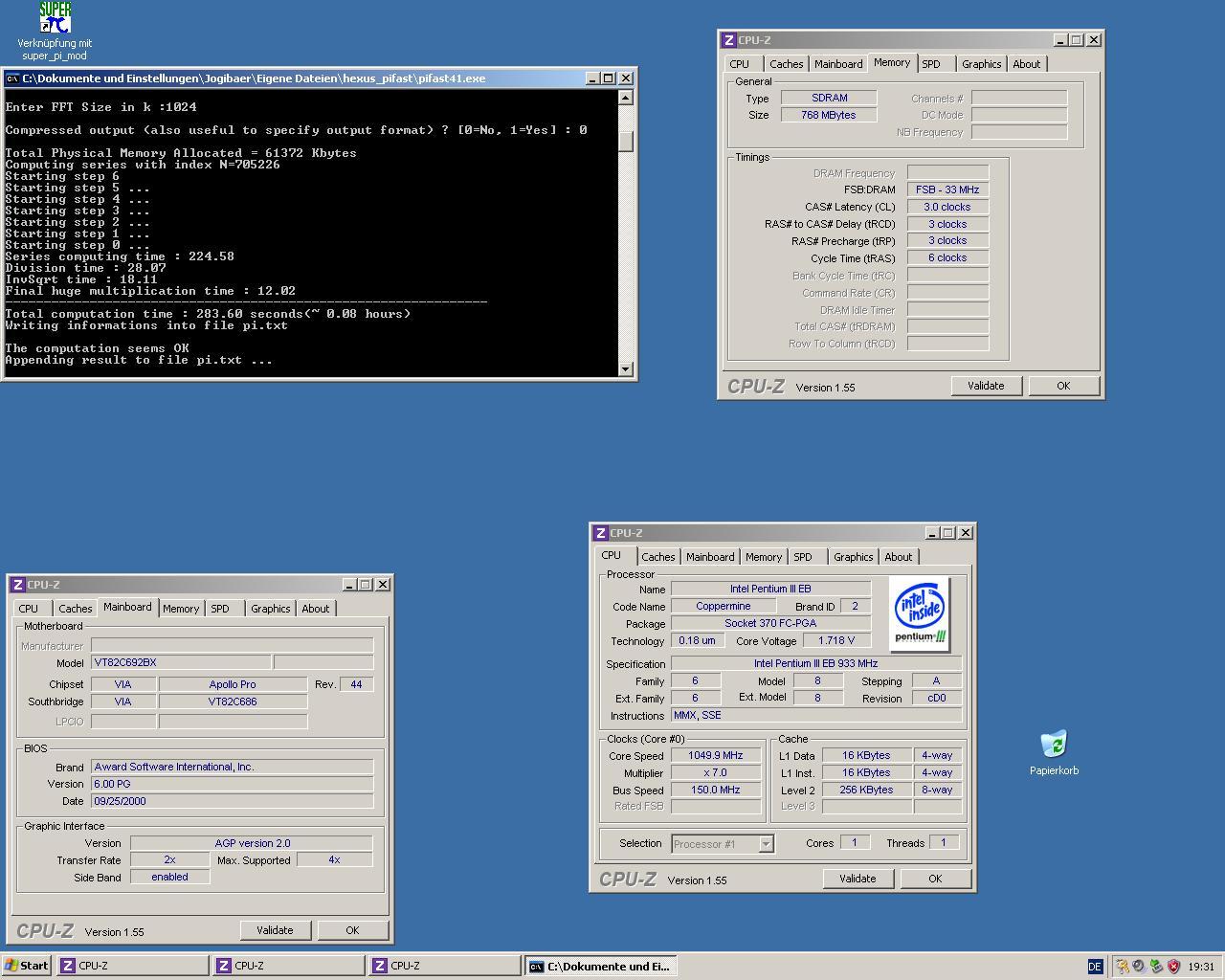Open Memory tab in Mainboard window
The image size is (1225, 980).
tap(181, 609)
